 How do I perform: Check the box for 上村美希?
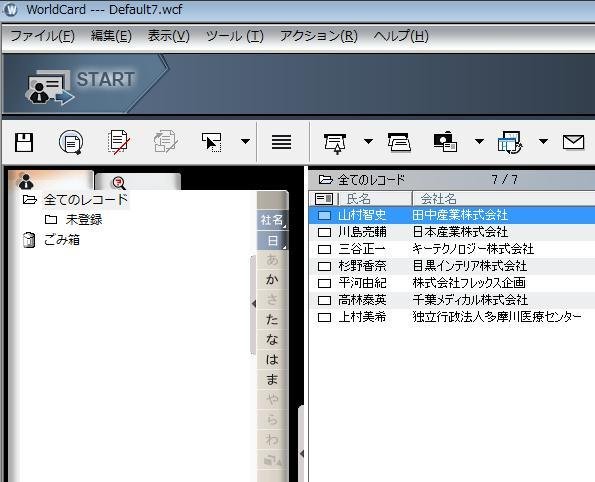click(324, 317)
